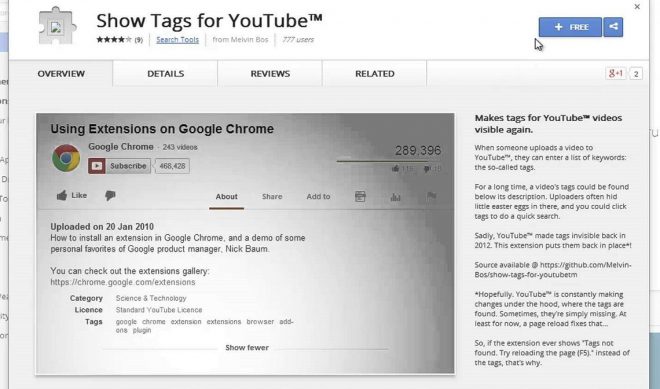The height and width of the screenshot is (389, 660).
Task: Click the YouTube Subscribe button
Action: coord(119,166)
